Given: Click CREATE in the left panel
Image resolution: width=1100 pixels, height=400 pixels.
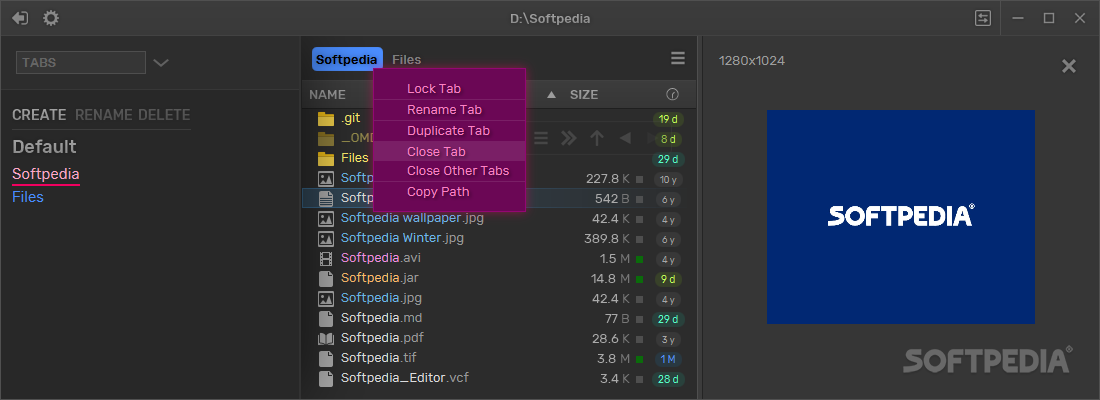Looking at the screenshot, I should pyautogui.click(x=39, y=115).
